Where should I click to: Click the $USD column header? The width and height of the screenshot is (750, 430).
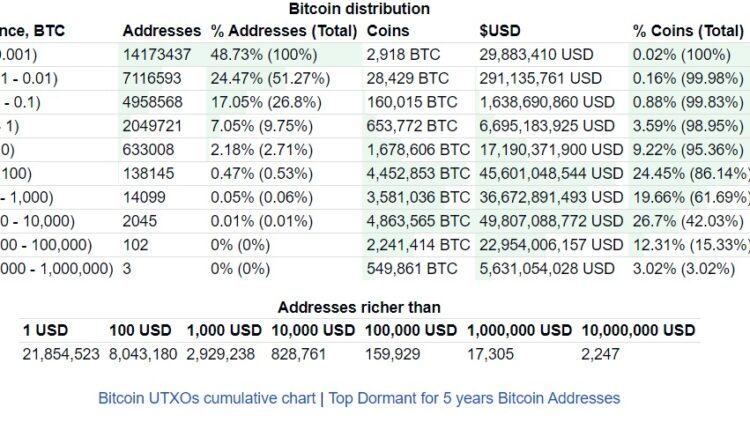500,31
